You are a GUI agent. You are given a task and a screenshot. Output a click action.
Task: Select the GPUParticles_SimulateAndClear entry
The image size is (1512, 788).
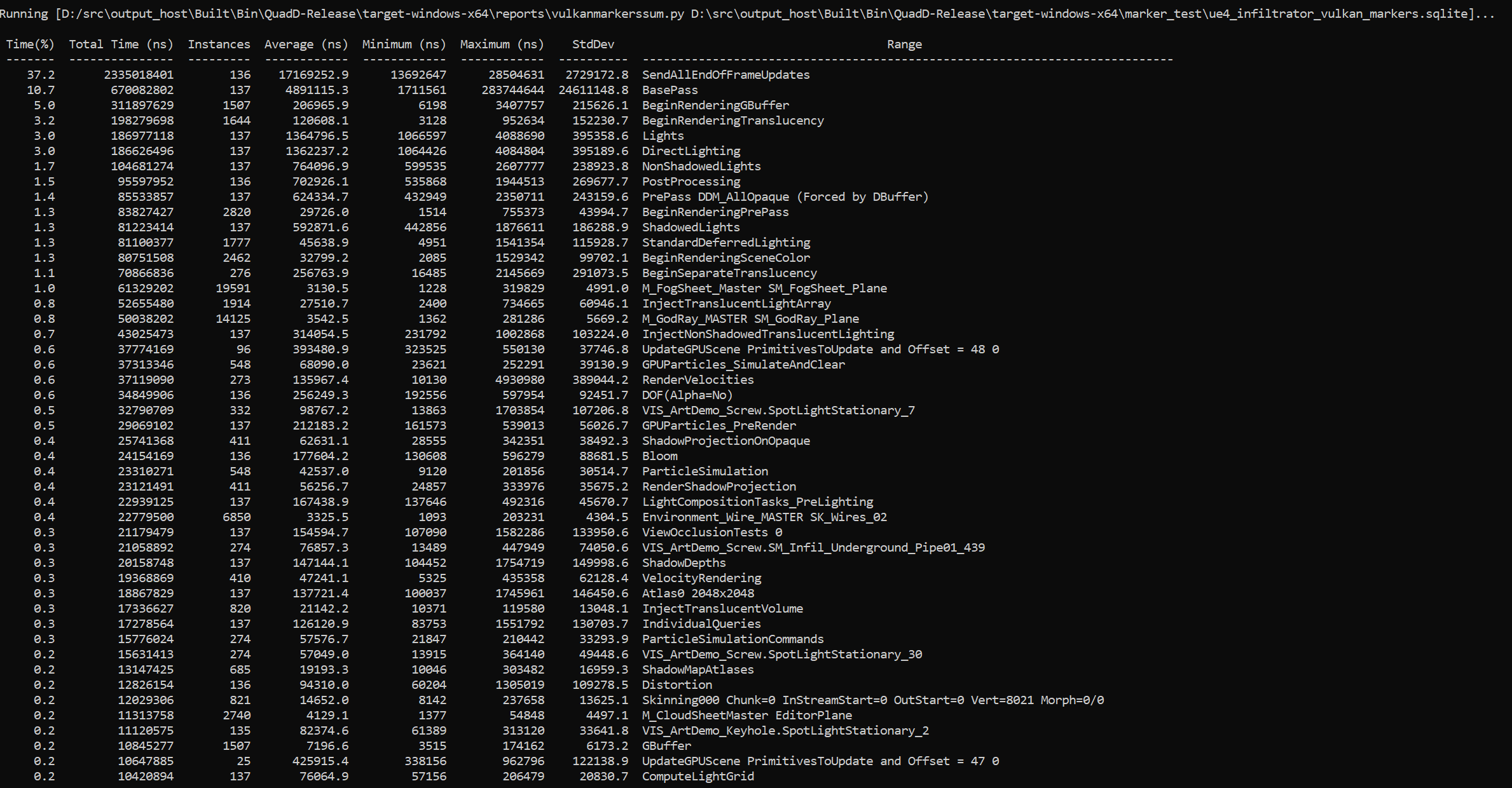(x=743, y=364)
